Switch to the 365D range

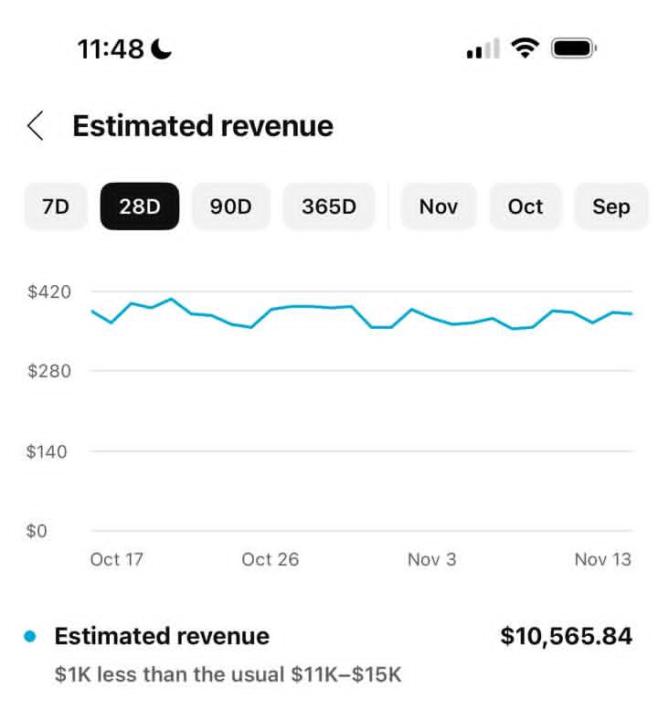pos(329,207)
